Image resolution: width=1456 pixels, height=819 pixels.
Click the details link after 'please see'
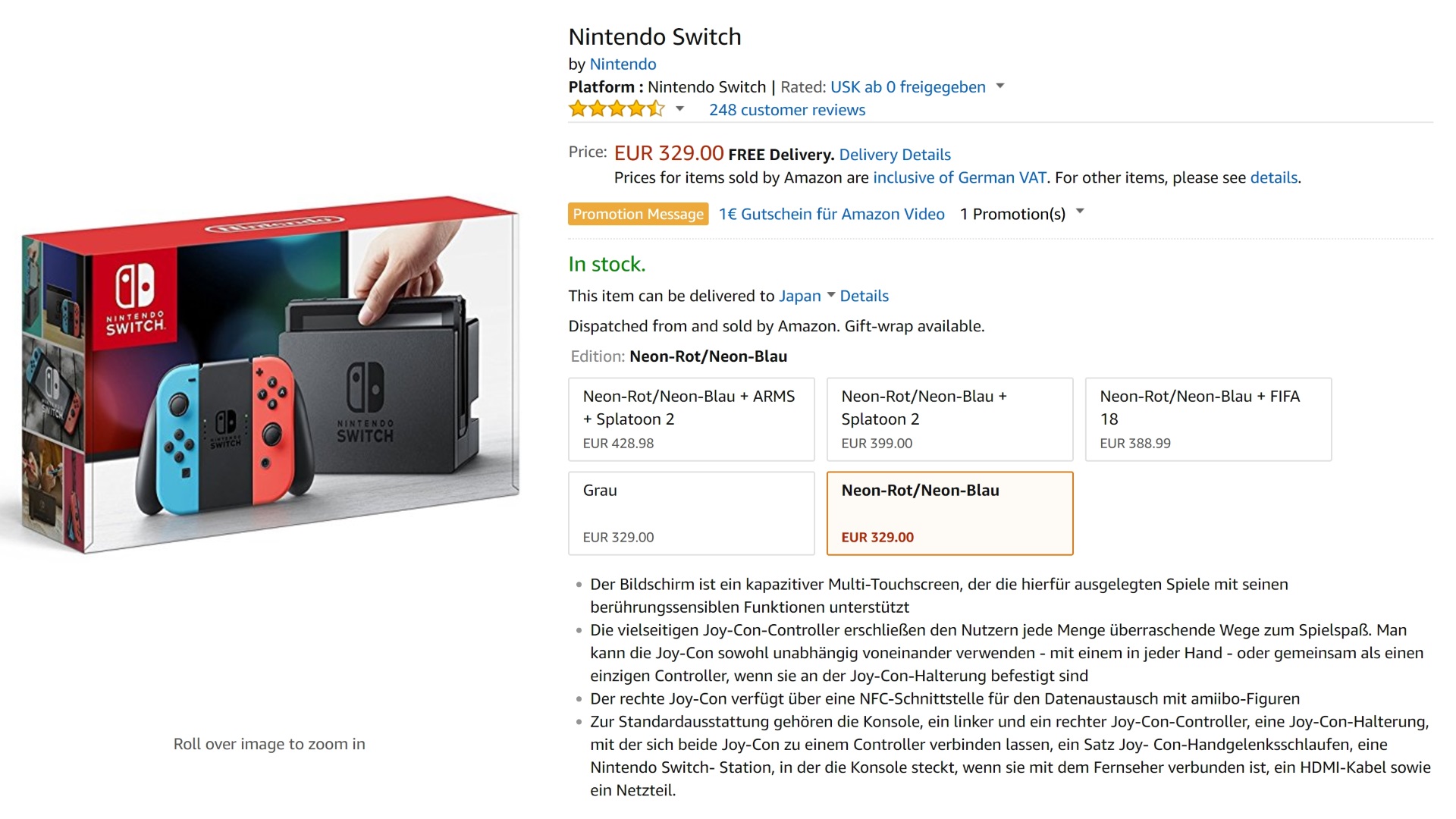pos(1273,177)
